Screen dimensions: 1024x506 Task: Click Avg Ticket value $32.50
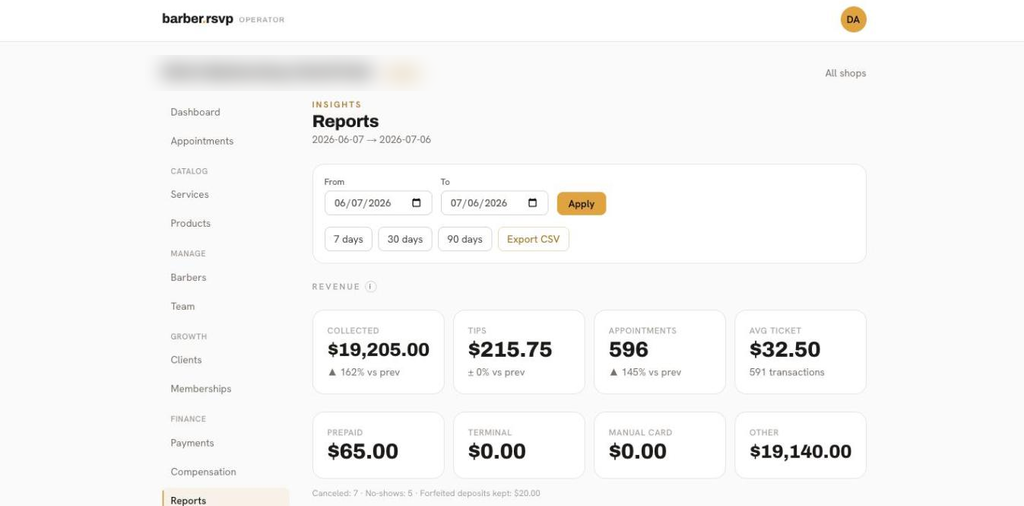pyautogui.click(x=785, y=349)
